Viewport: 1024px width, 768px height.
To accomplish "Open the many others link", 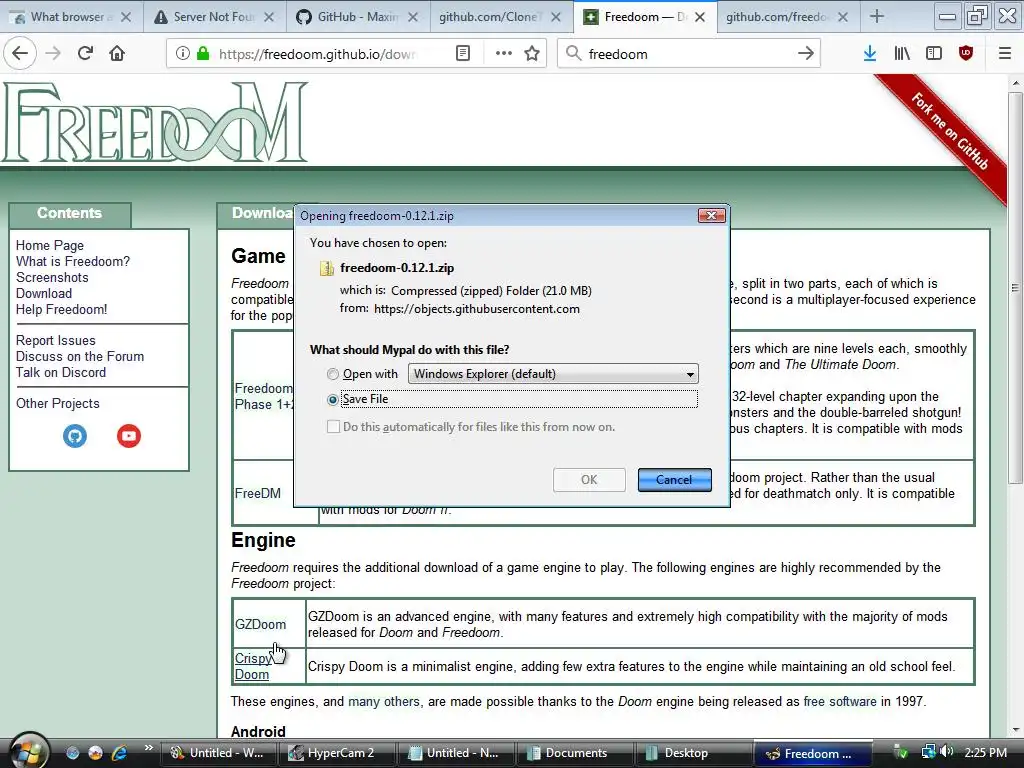I will tap(383, 701).
